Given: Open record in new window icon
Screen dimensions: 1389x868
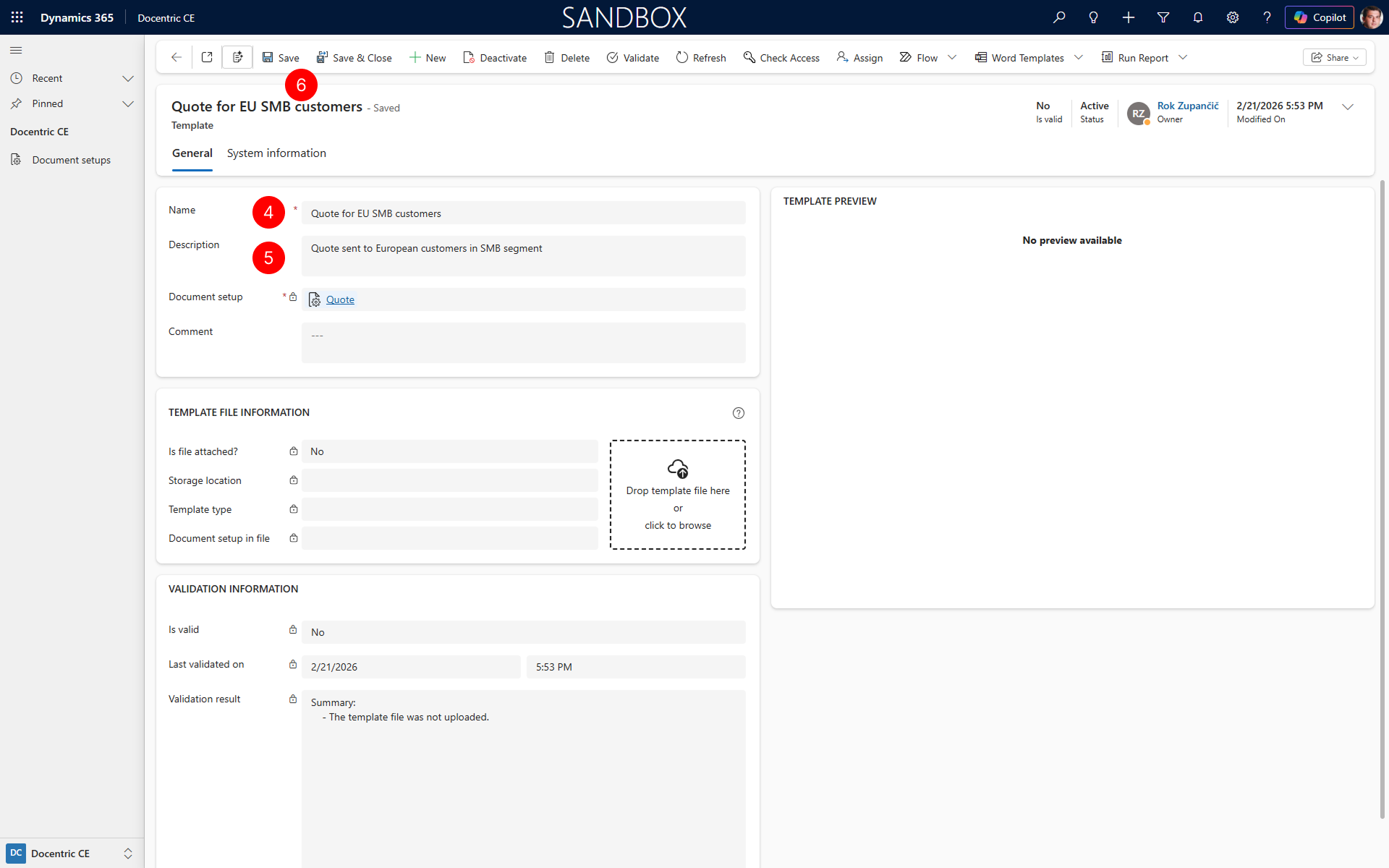Looking at the screenshot, I should pos(207,57).
